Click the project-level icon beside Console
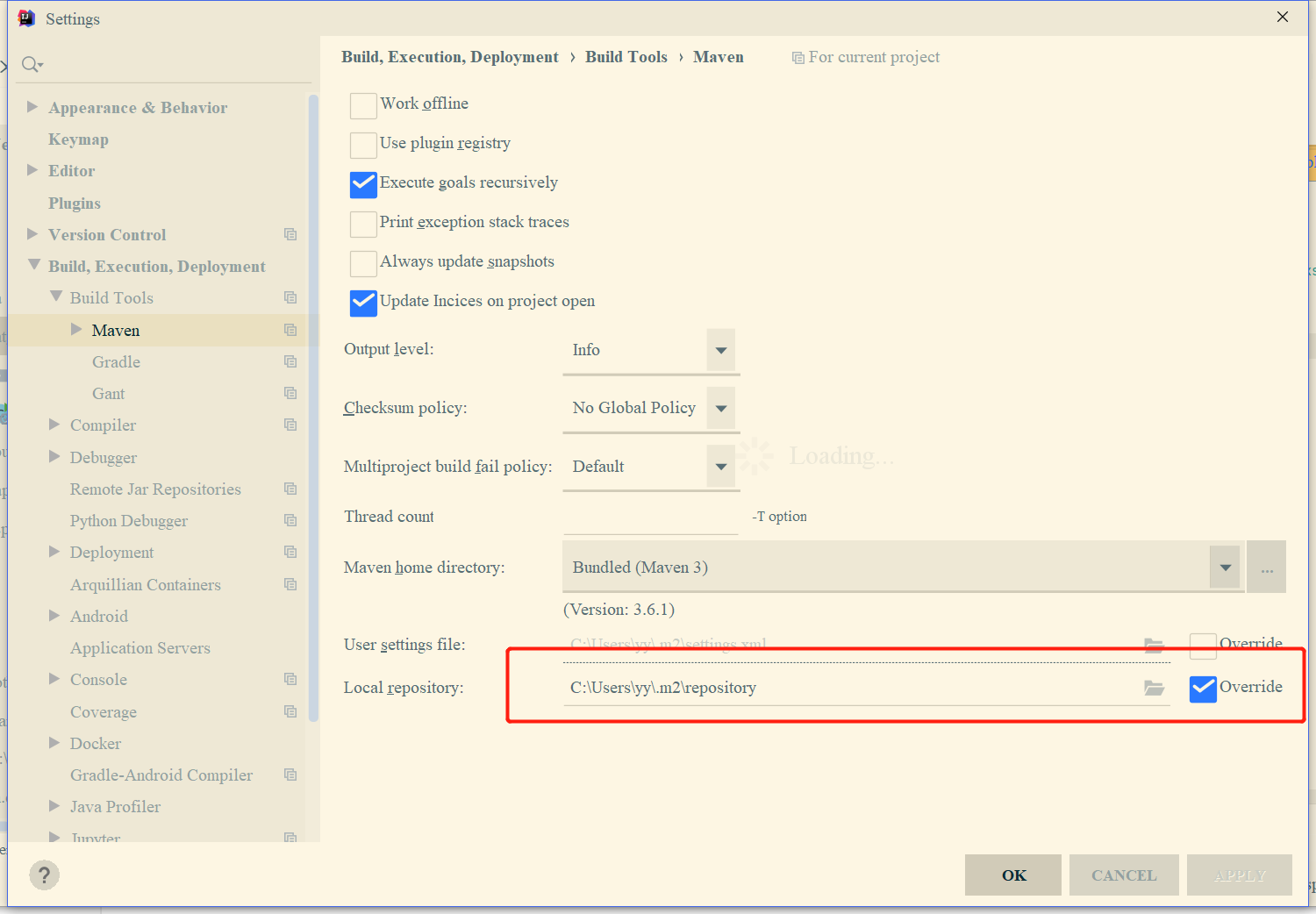This screenshot has height=914, width=1316. click(290, 679)
